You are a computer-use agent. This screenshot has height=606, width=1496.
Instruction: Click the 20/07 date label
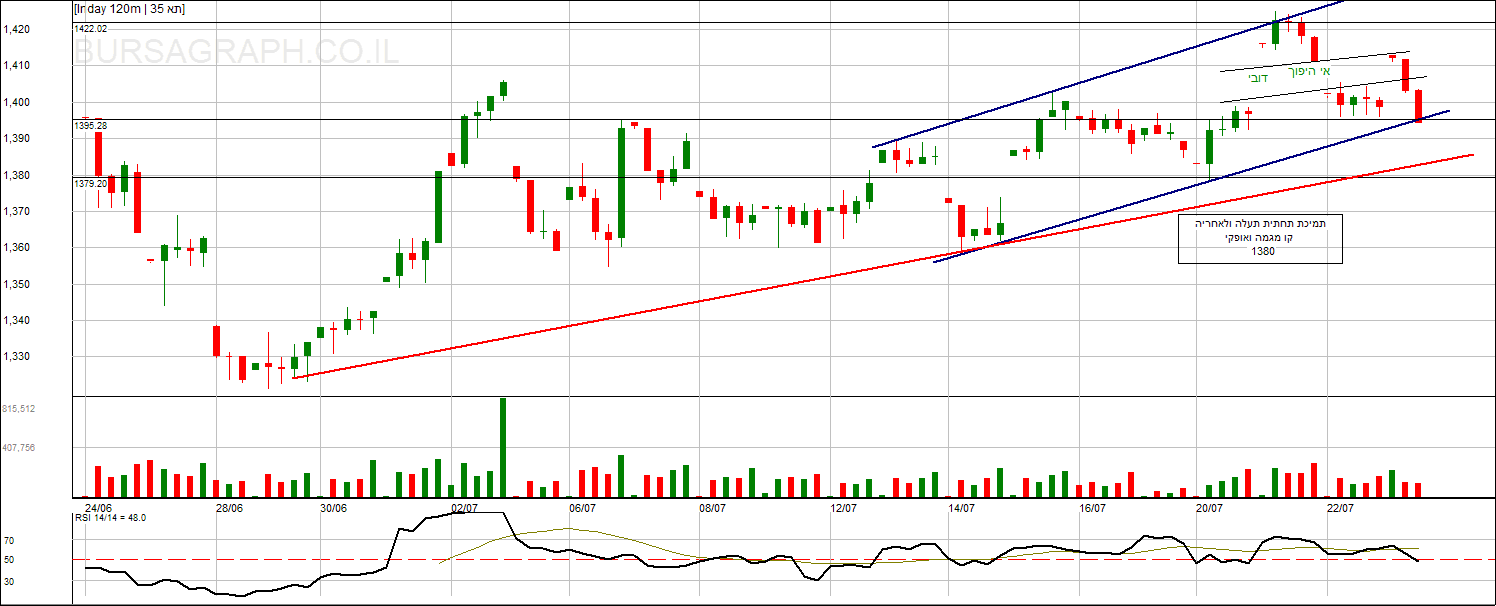pyautogui.click(x=1210, y=508)
